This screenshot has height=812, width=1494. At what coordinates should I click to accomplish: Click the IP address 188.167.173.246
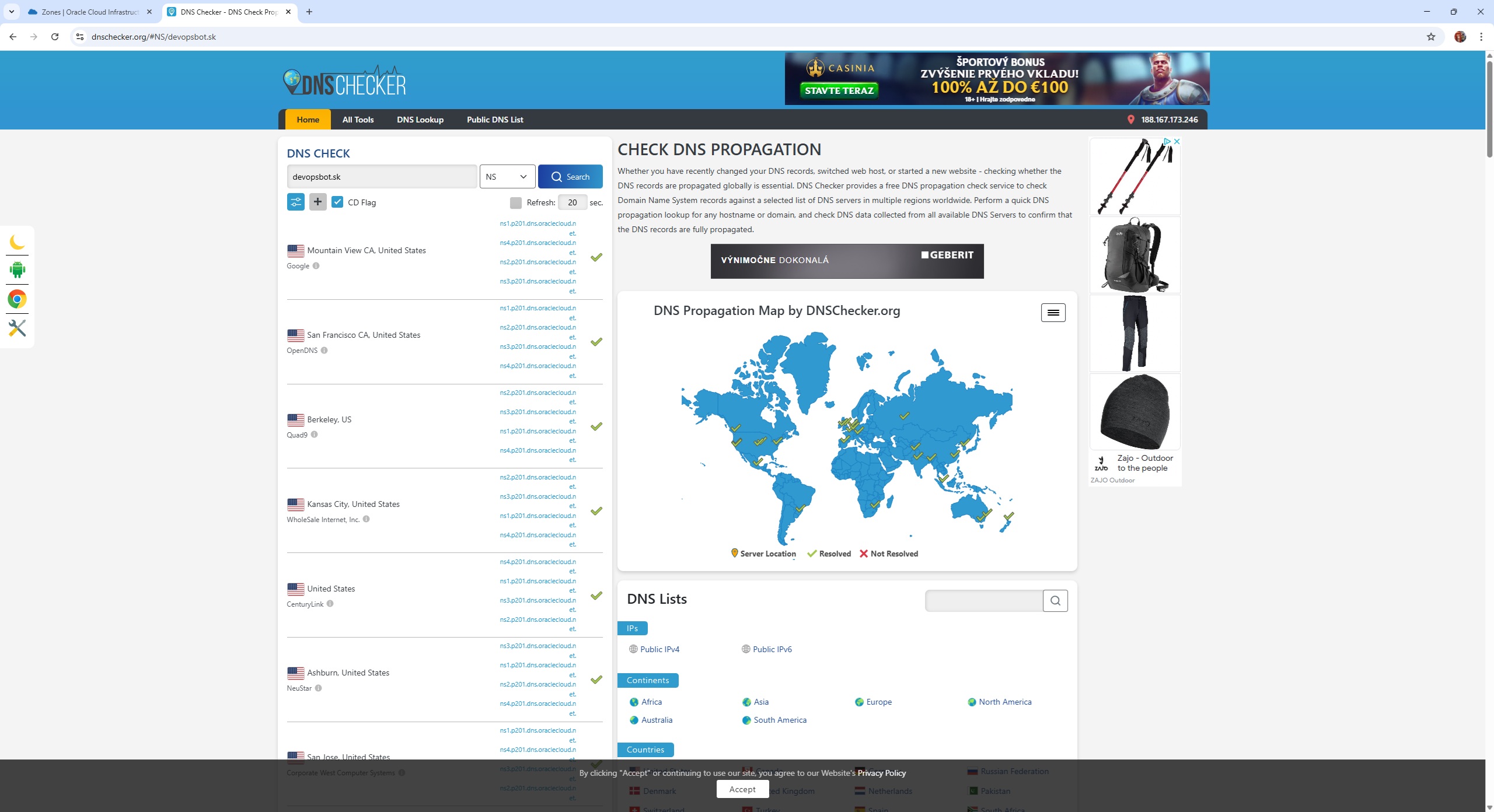[x=1169, y=120]
